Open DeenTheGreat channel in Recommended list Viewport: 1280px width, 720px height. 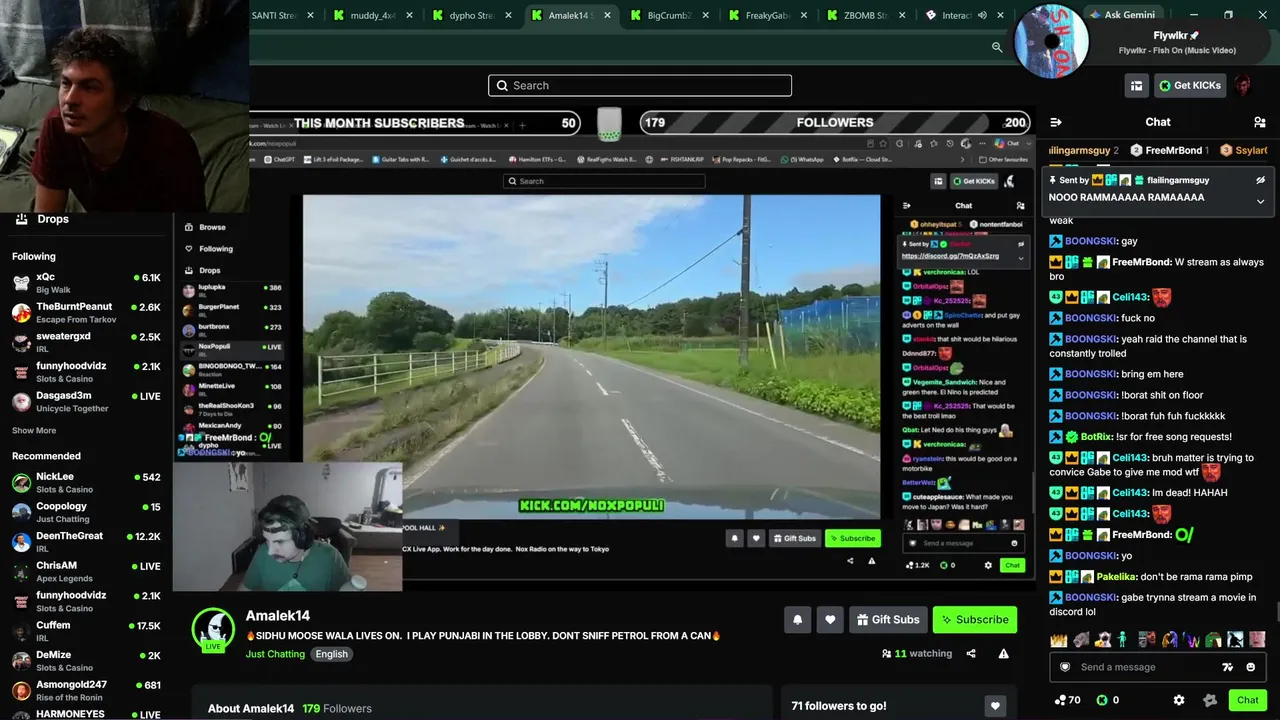tap(85, 542)
